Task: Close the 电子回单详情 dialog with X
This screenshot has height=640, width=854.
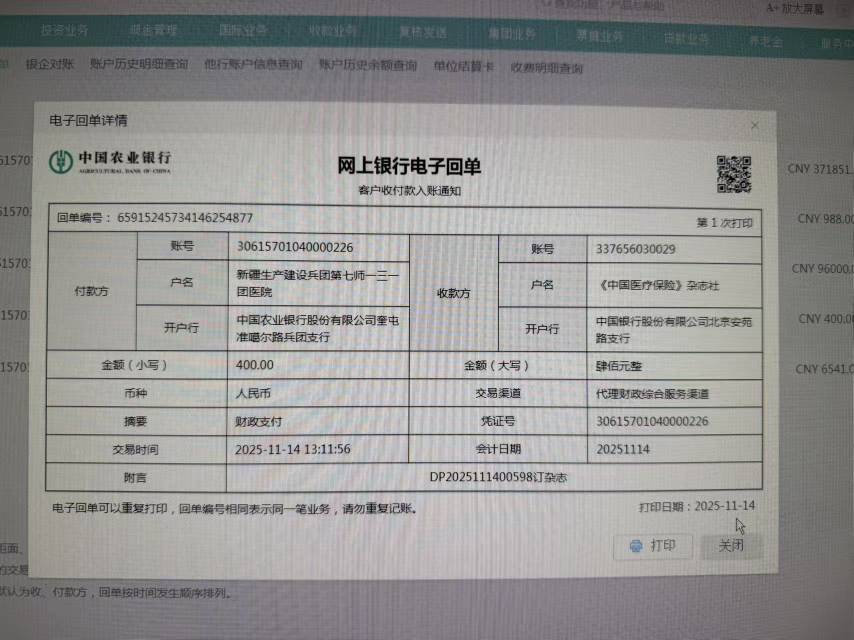Action: [754, 126]
